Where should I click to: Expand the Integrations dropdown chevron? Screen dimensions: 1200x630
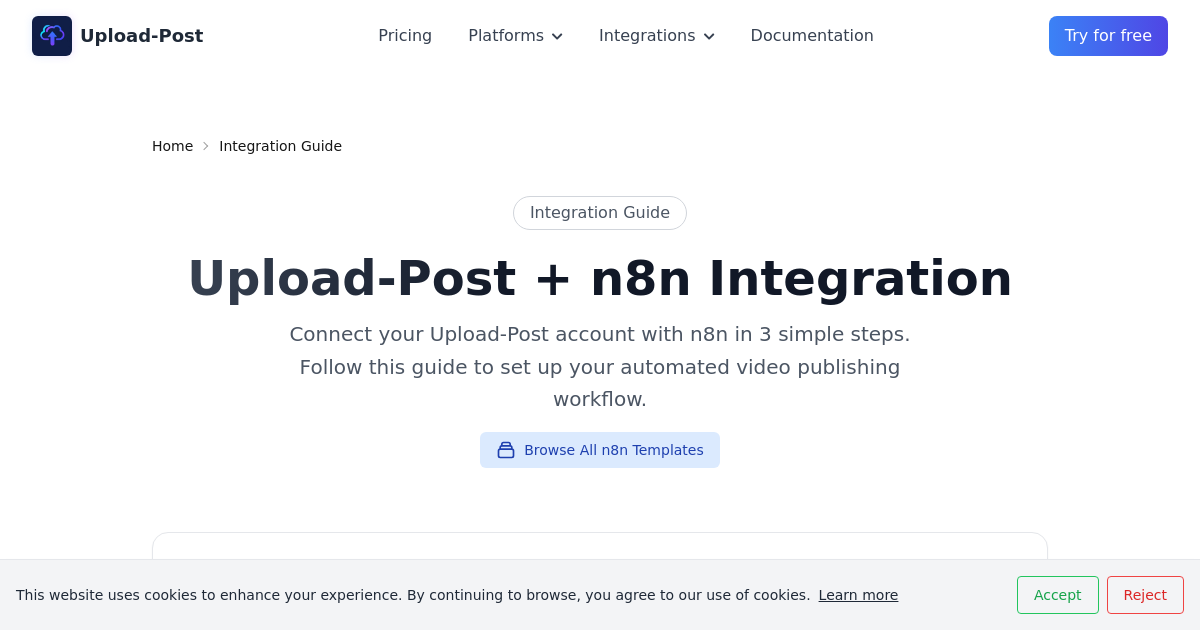(x=709, y=37)
